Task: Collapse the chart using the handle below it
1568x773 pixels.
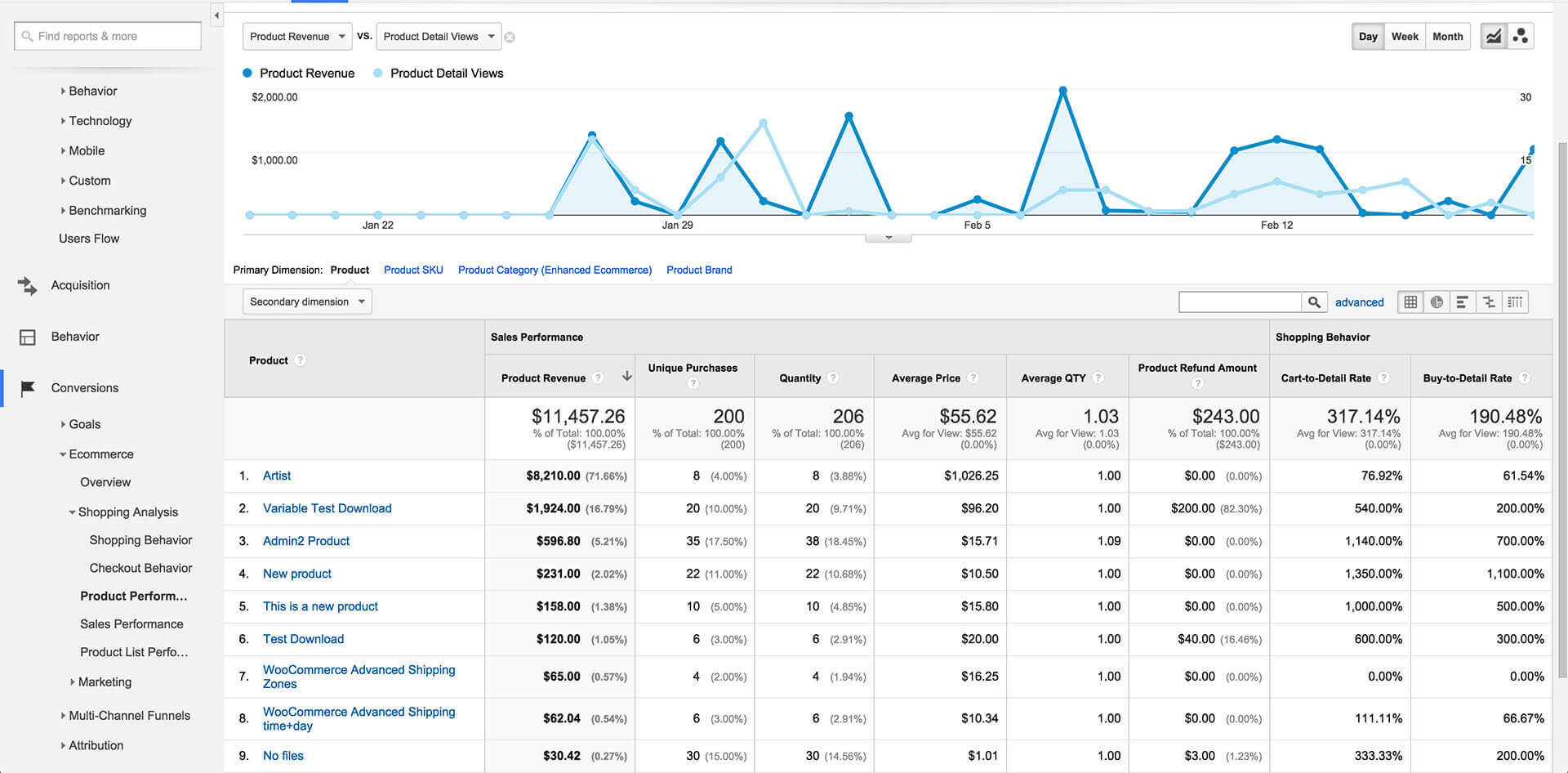Action: (889, 238)
